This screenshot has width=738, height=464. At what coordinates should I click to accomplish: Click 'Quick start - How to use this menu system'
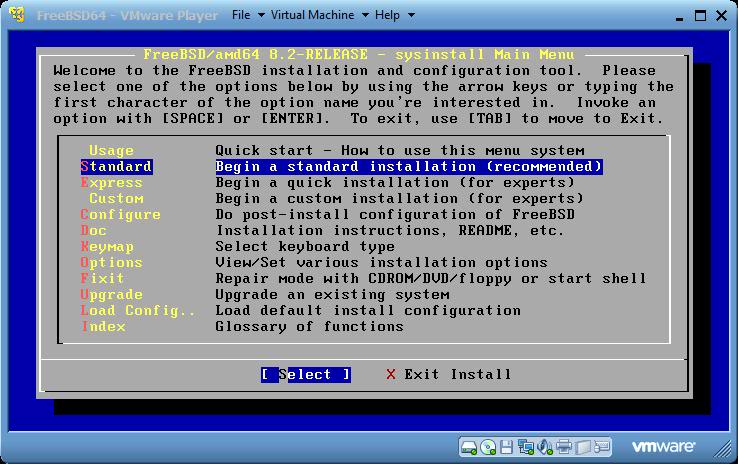[x=400, y=151]
